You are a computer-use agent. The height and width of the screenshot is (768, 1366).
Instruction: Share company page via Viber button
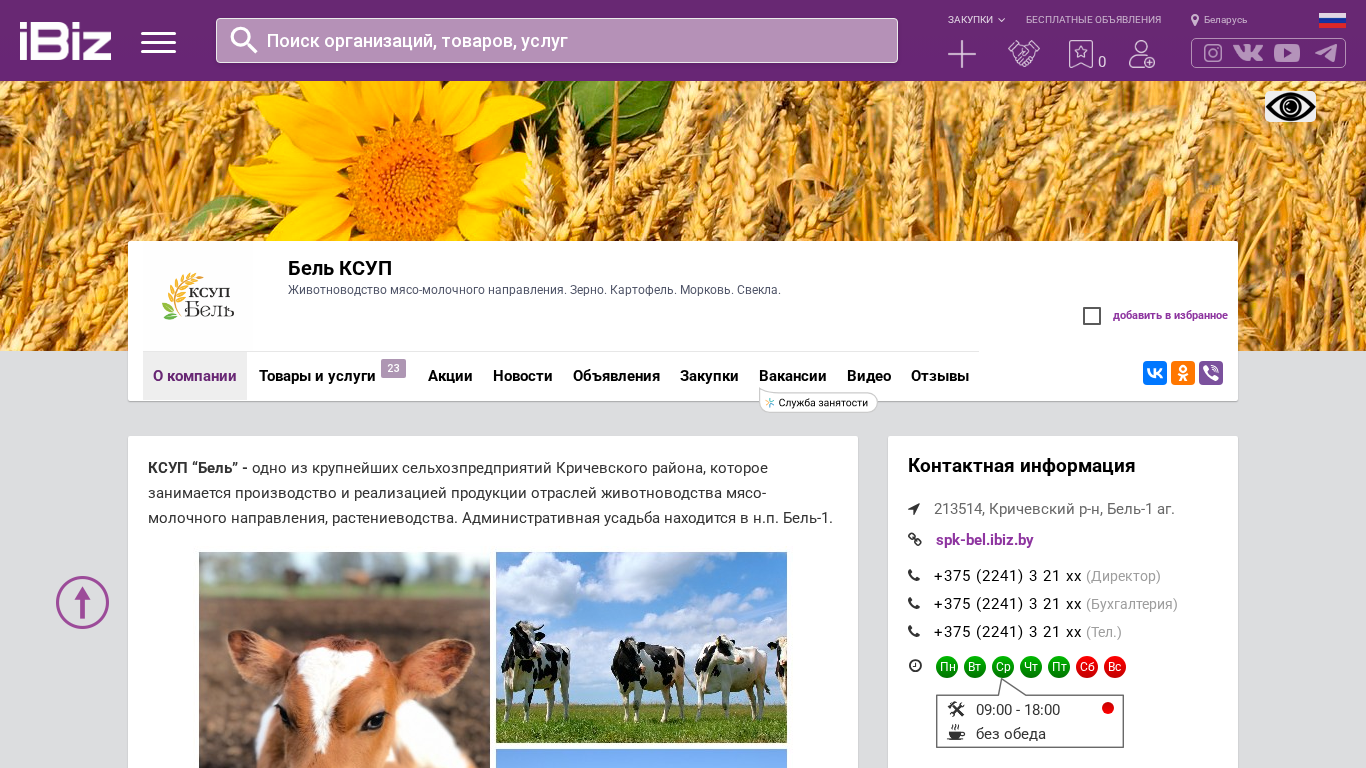pyautogui.click(x=1211, y=373)
